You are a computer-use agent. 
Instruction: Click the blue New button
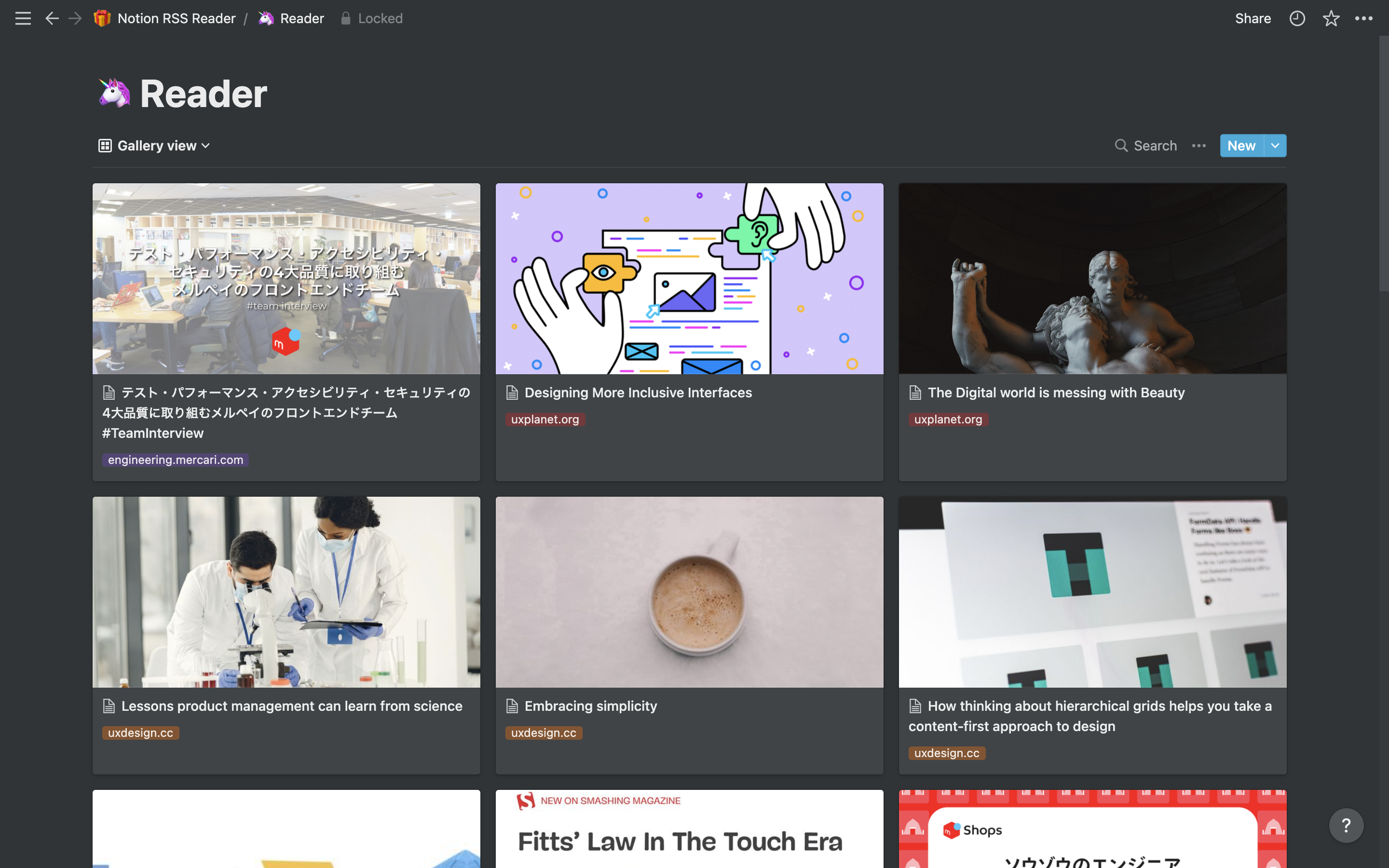(x=1241, y=146)
